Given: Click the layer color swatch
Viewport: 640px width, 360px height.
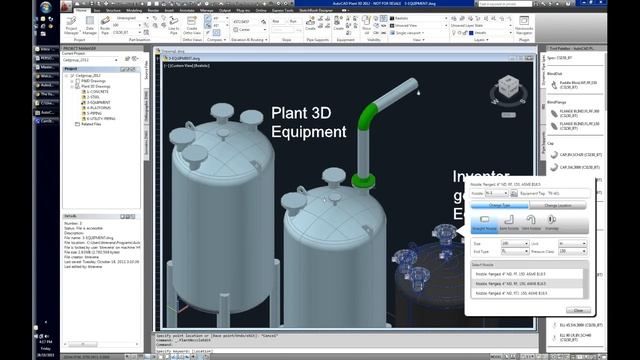Looking at the screenshot, I should coord(471,33).
